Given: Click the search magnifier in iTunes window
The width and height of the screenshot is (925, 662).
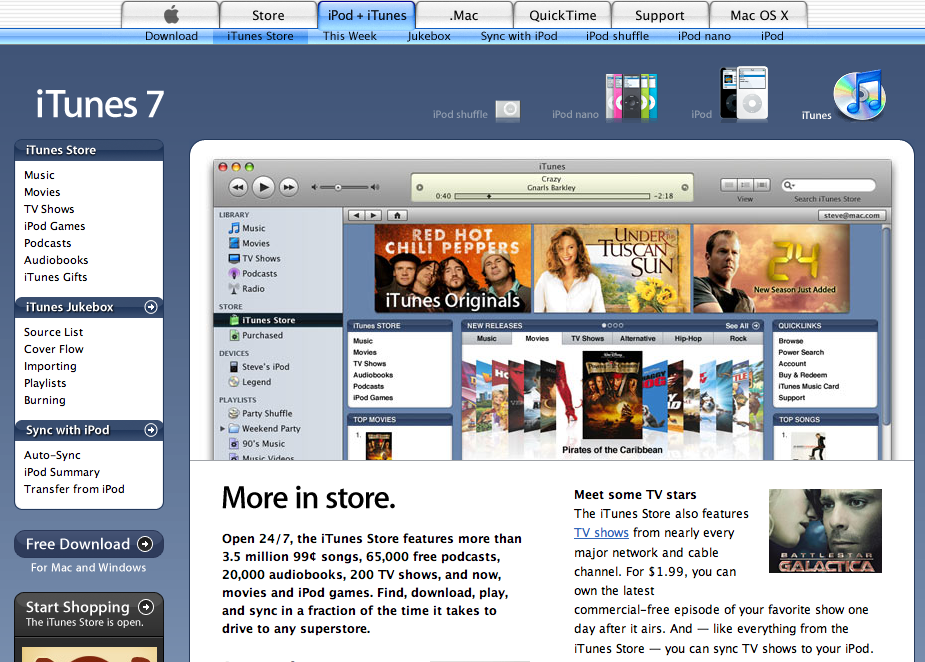Looking at the screenshot, I should [789, 185].
